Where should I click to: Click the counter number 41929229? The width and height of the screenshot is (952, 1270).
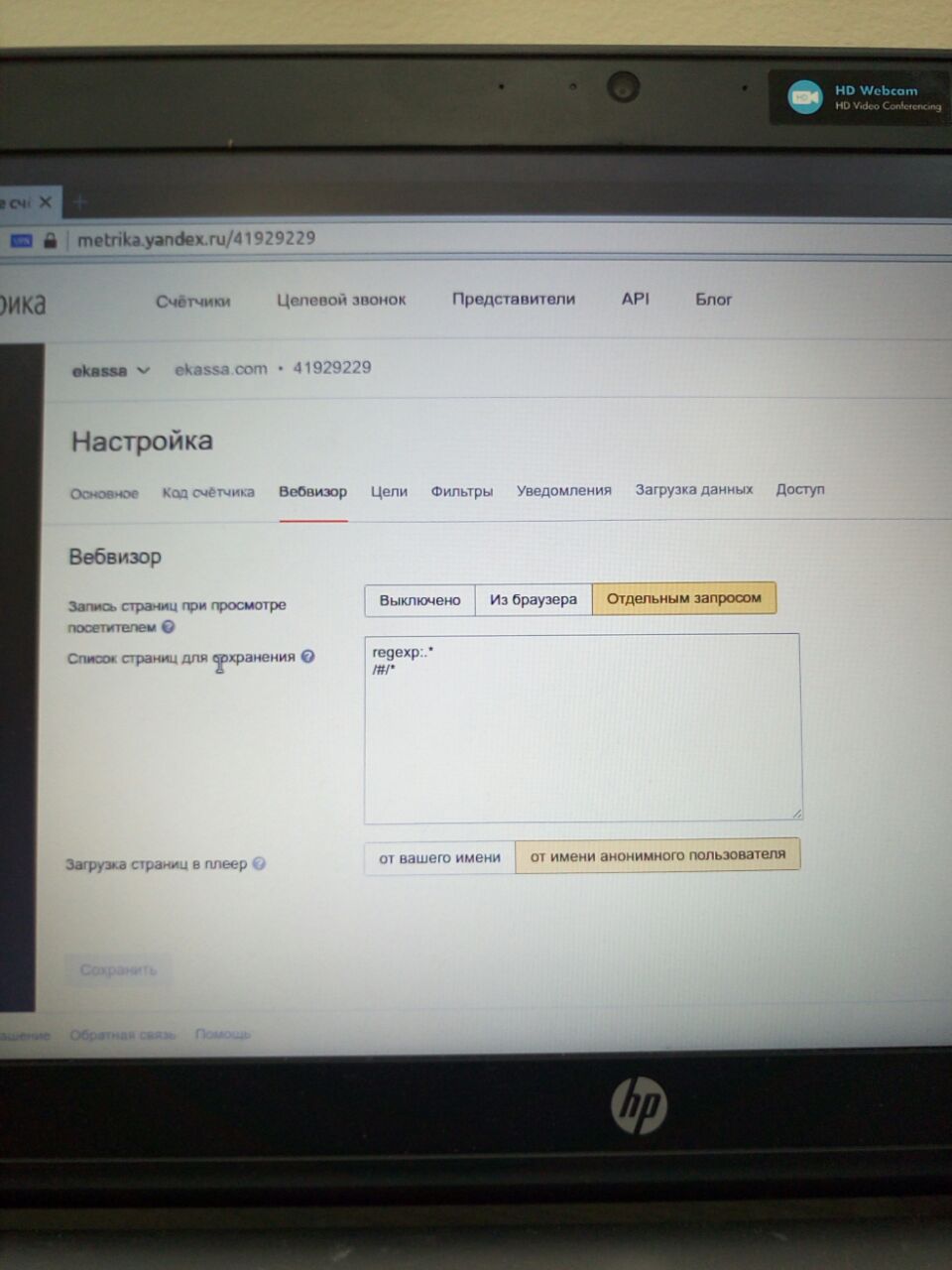click(x=331, y=368)
